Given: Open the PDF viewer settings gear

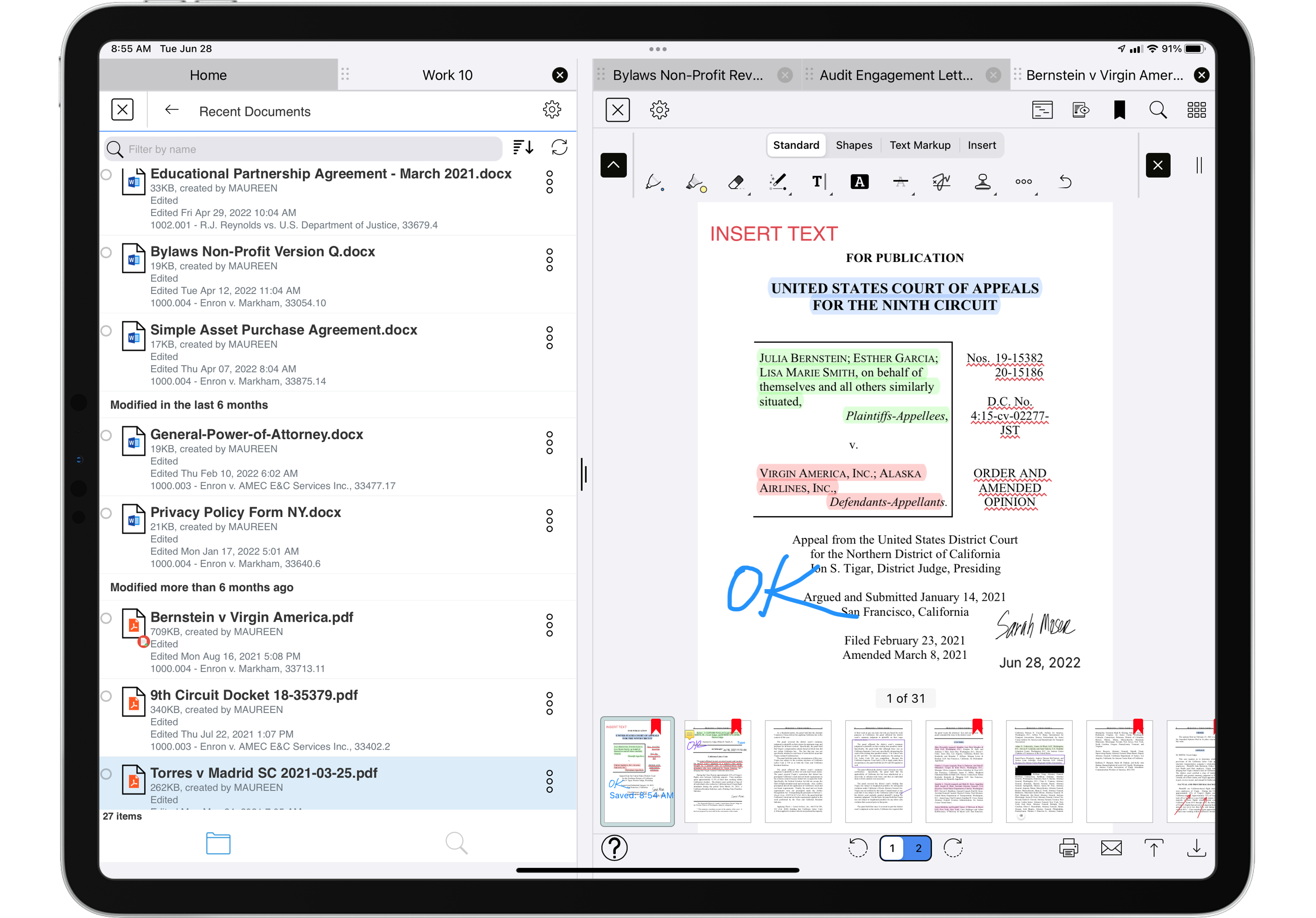Looking at the screenshot, I should (660, 110).
